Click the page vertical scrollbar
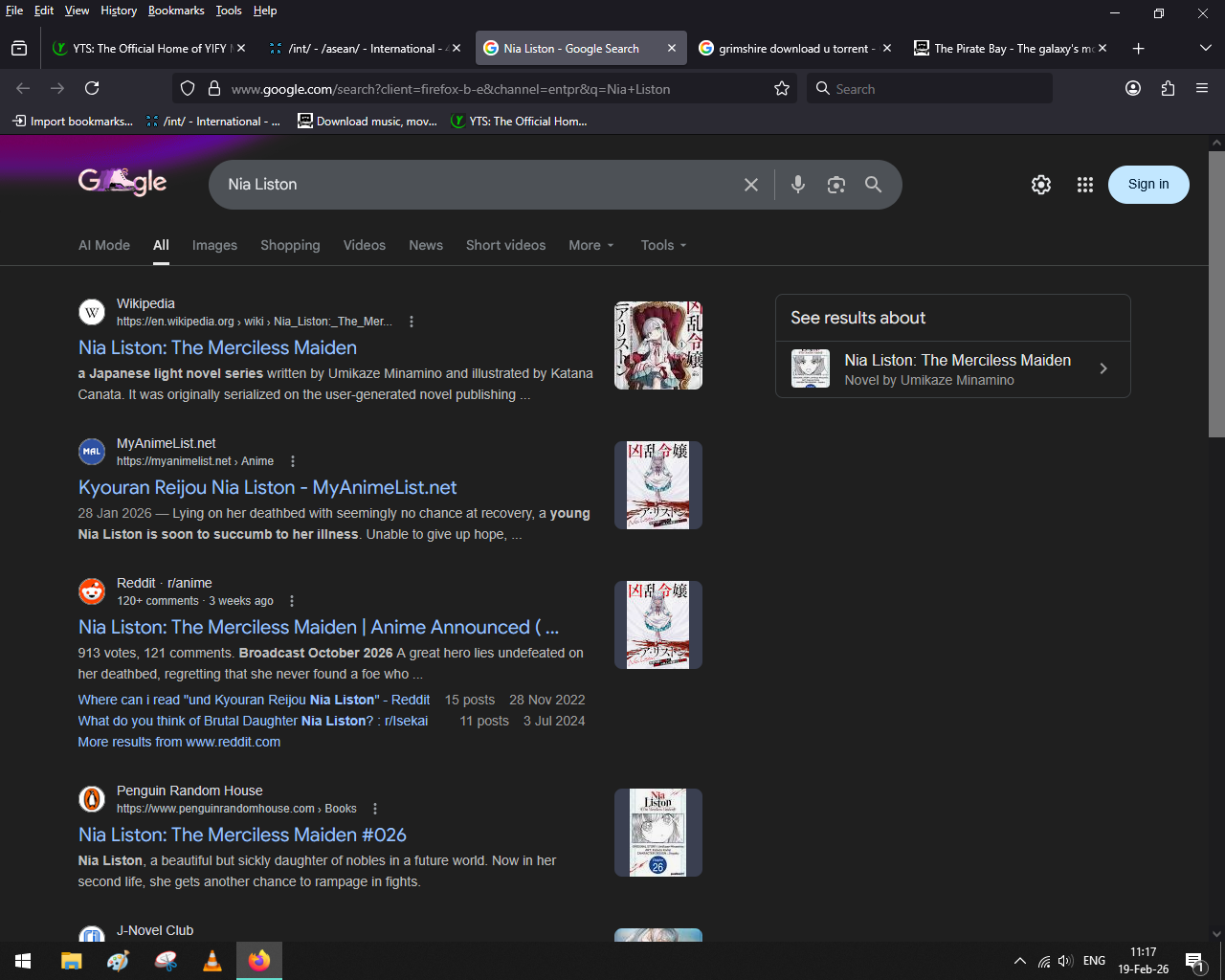 1216,294
